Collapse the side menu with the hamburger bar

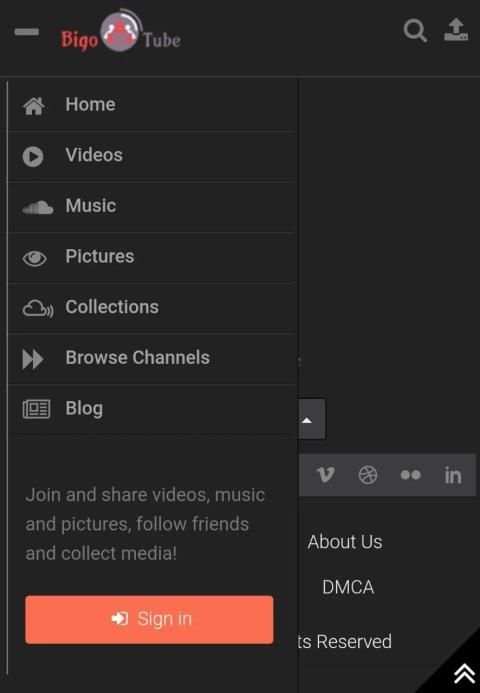click(x=27, y=32)
